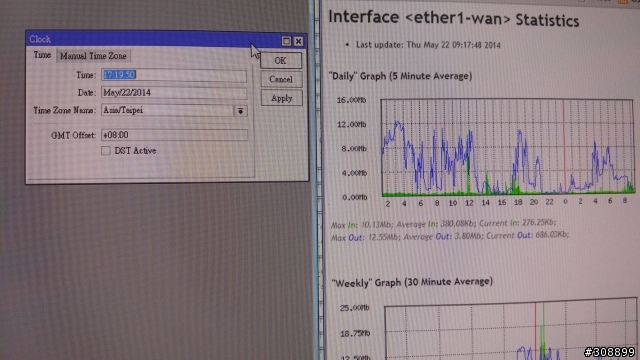
Task: Open the Time Zone Name dropdown arrow
Action: [240, 111]
